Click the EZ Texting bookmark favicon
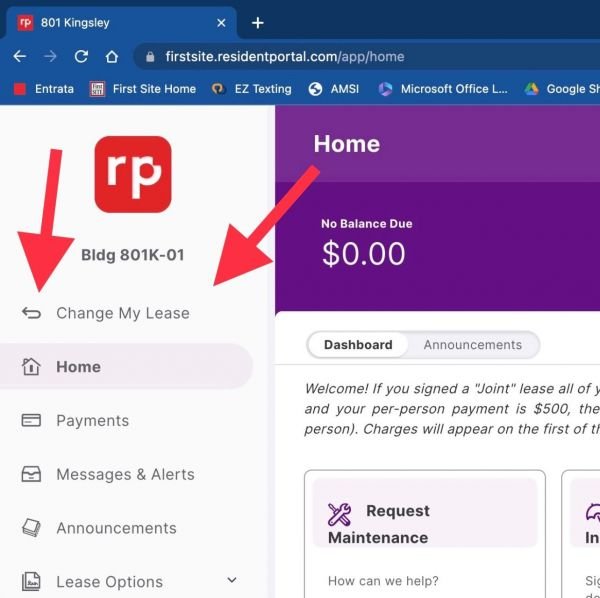The image size is (600, 598). (x=218, y=89)
